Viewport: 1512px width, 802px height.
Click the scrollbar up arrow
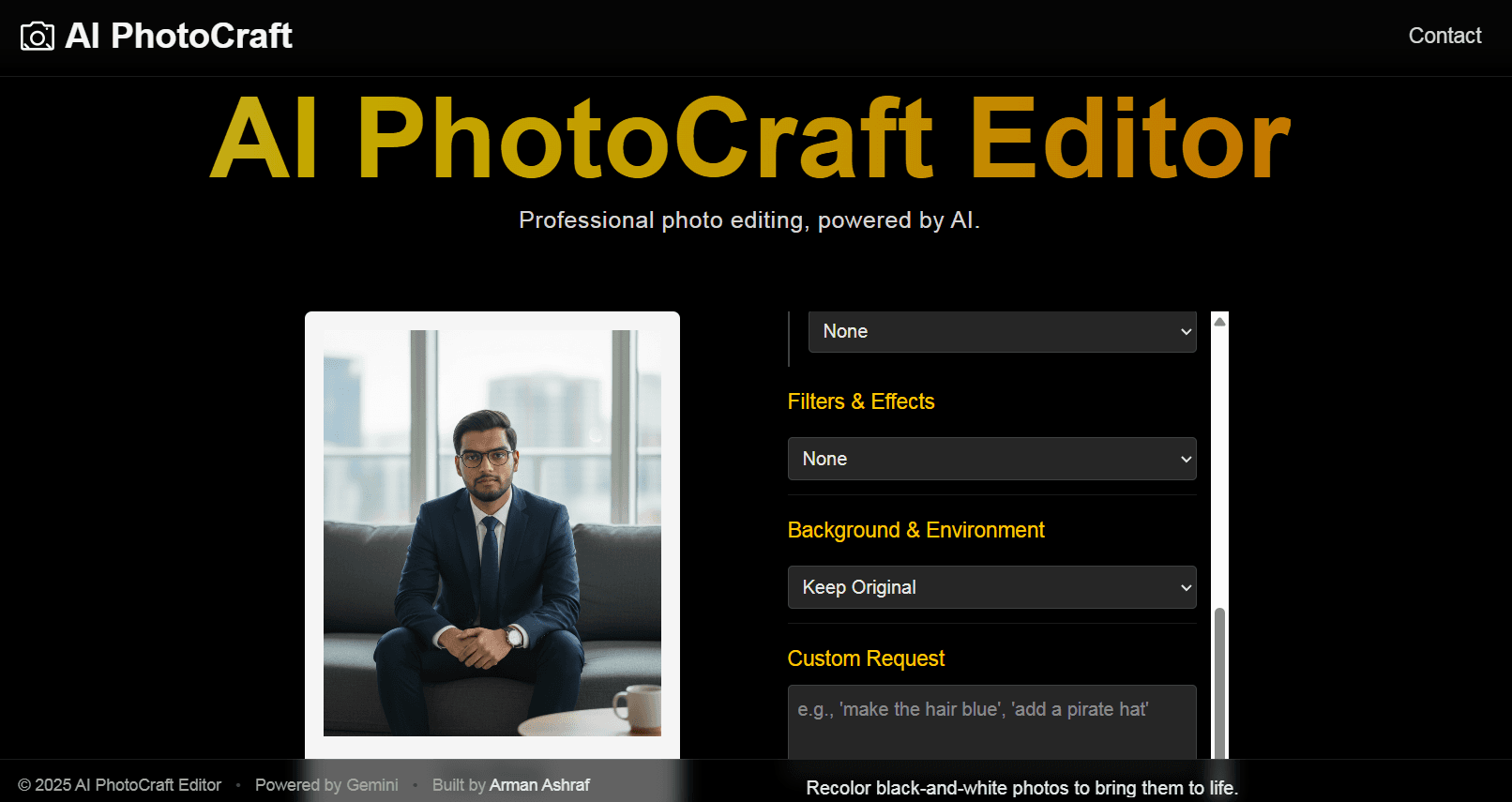click(x=1219, y=322)
